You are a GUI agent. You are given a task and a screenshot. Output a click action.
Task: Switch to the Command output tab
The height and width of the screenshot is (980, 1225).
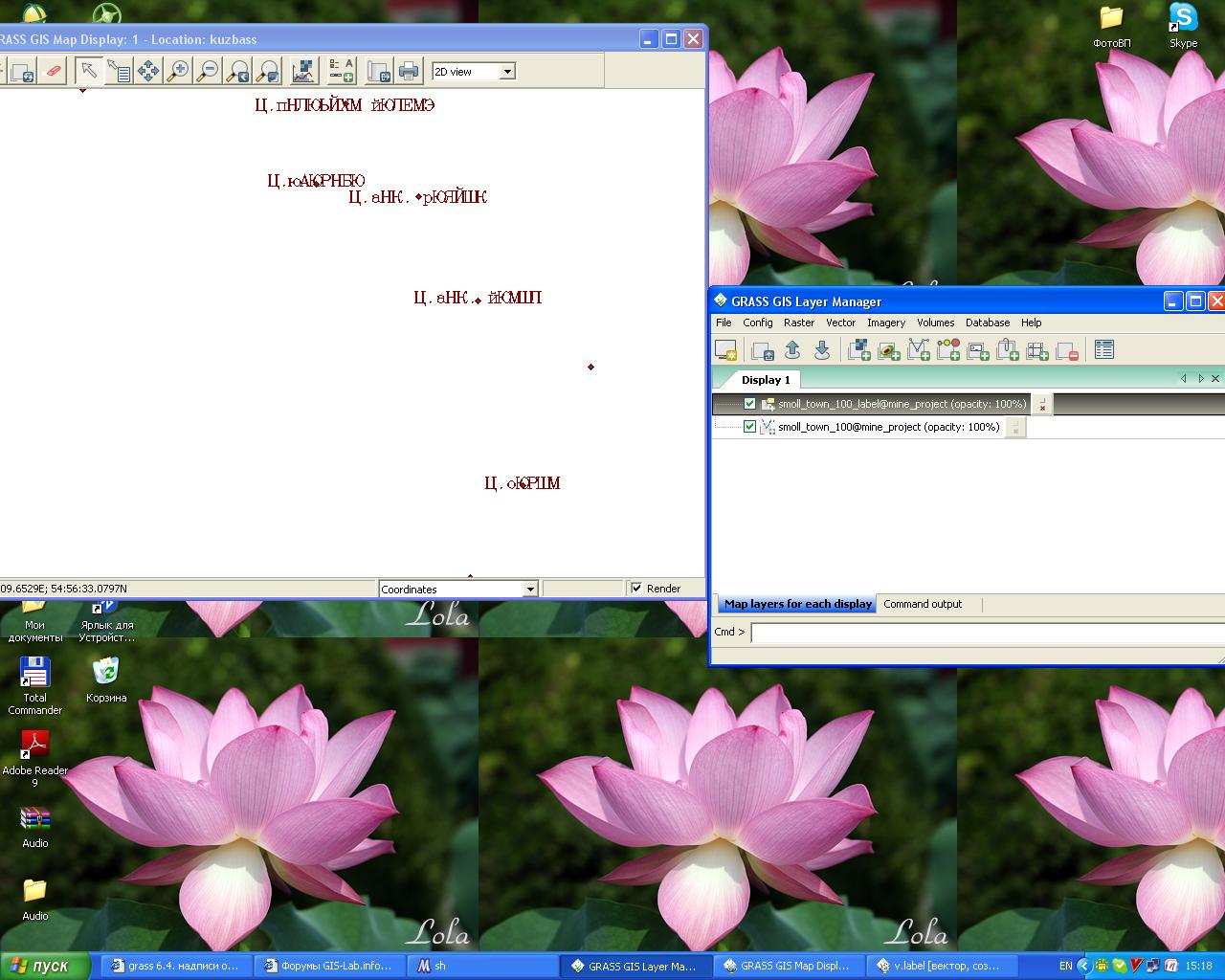tap(923, 604)
